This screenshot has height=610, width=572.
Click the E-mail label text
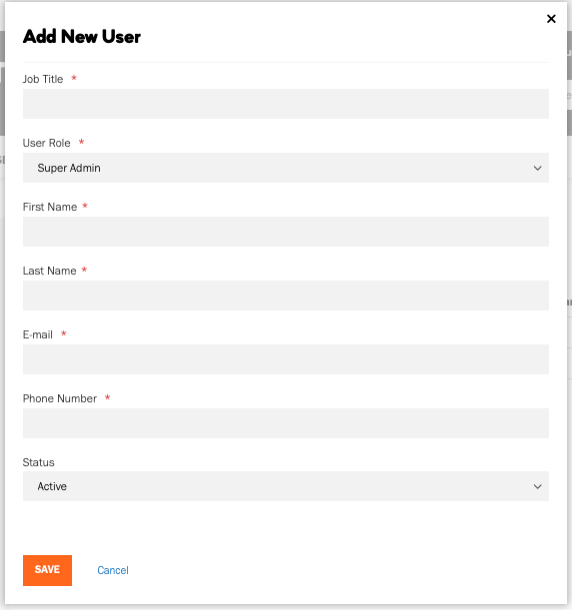click(x=38, y=335)
